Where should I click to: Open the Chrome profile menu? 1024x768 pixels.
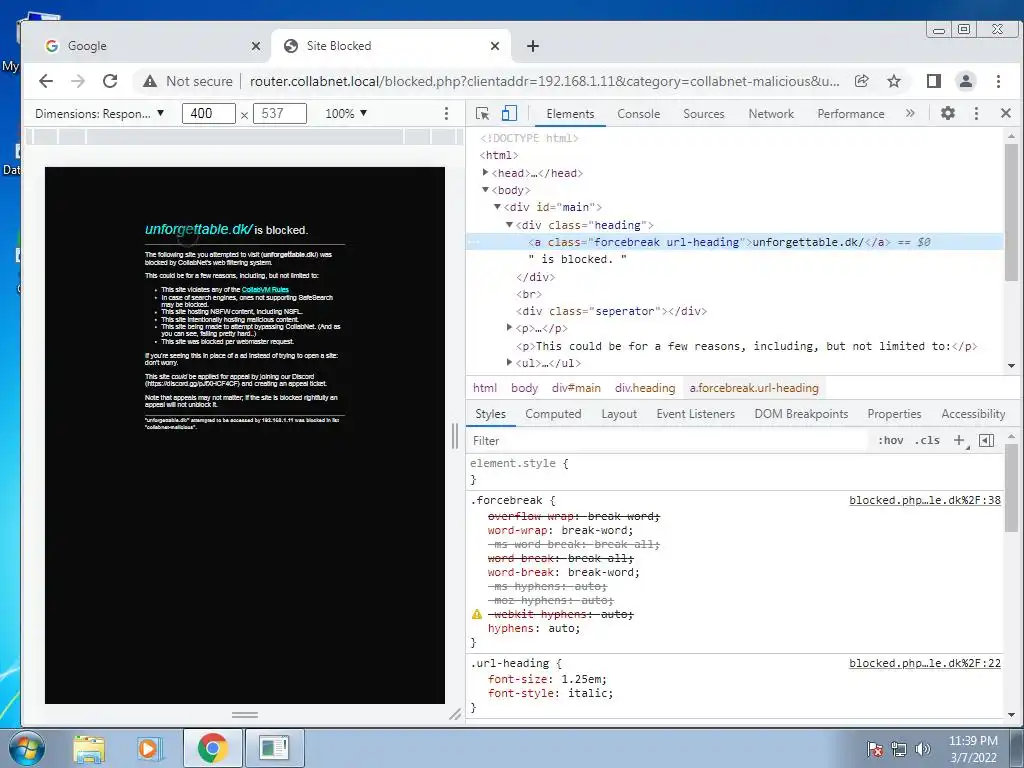pos(965,81)
